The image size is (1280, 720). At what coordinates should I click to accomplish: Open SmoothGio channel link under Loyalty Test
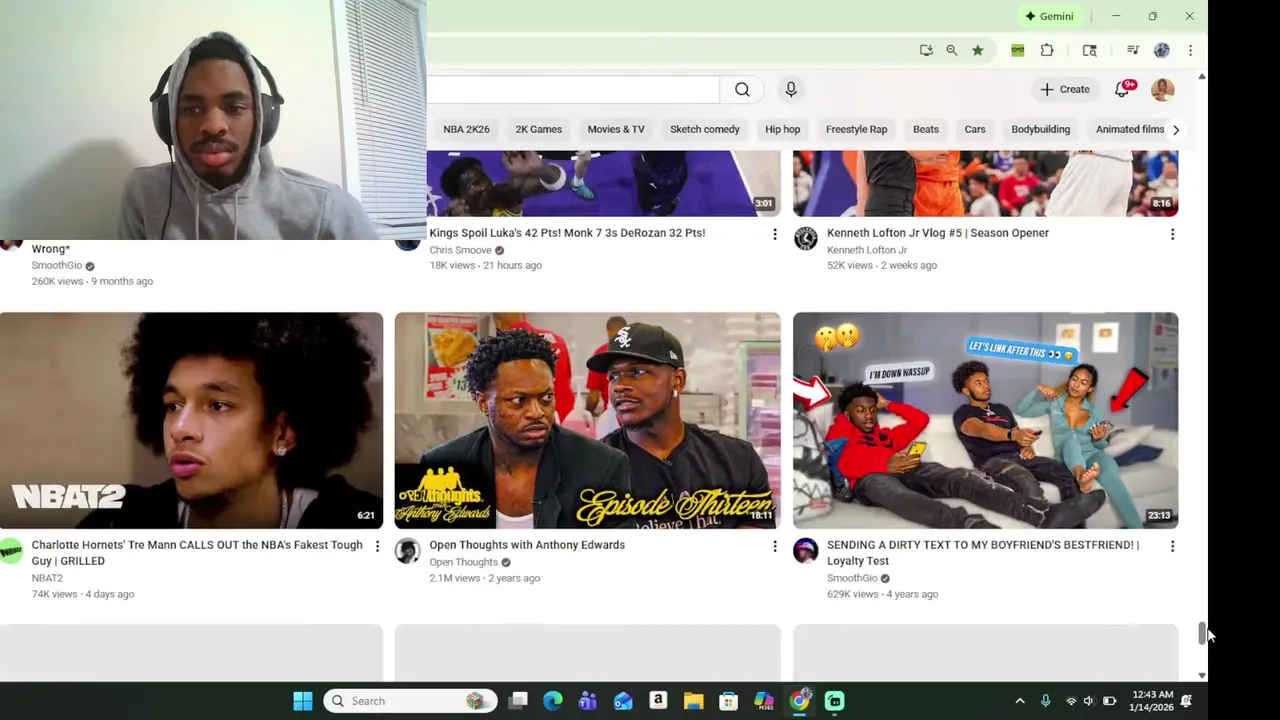(x=852, y=578)
